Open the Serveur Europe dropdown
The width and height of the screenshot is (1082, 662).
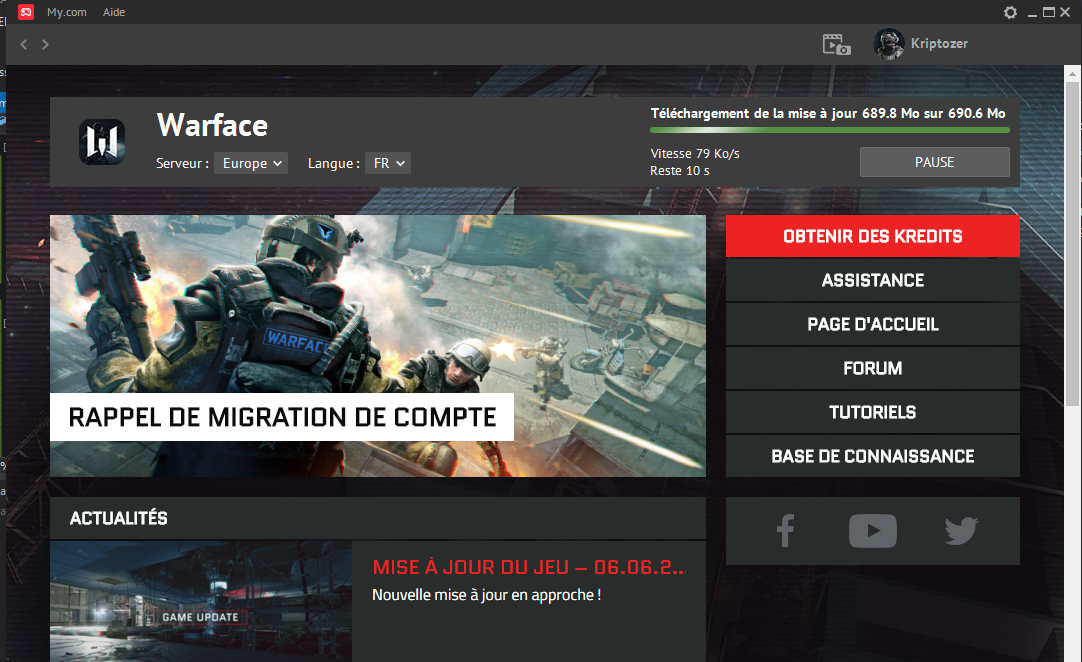coord(250,163)
